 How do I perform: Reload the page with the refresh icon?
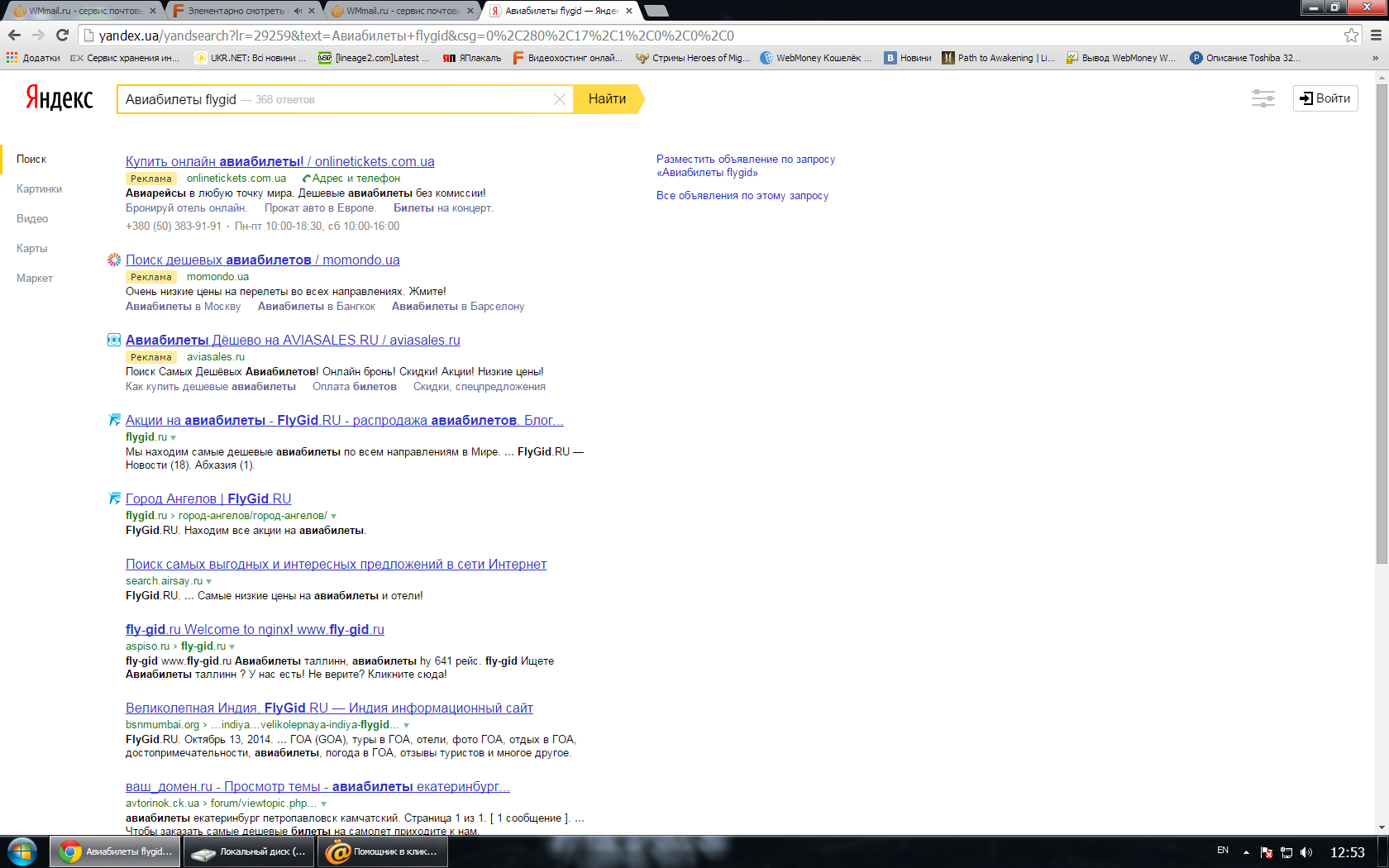click(x=62, y=35)
